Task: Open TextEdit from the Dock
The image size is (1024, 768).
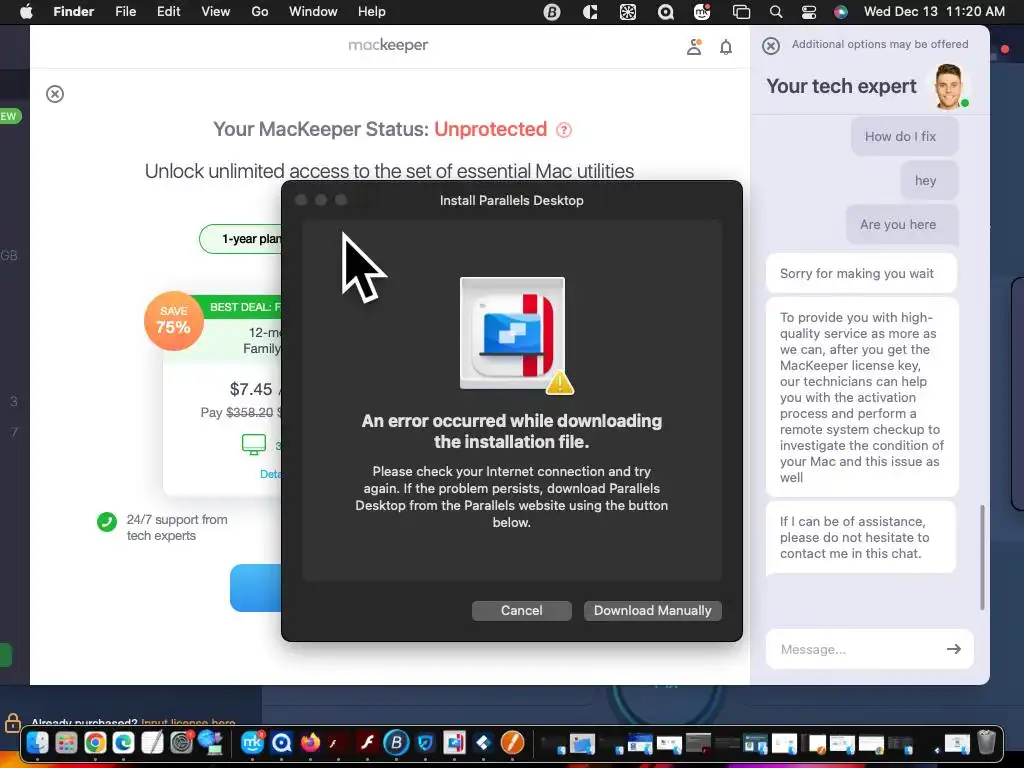Action: point(152,743)
